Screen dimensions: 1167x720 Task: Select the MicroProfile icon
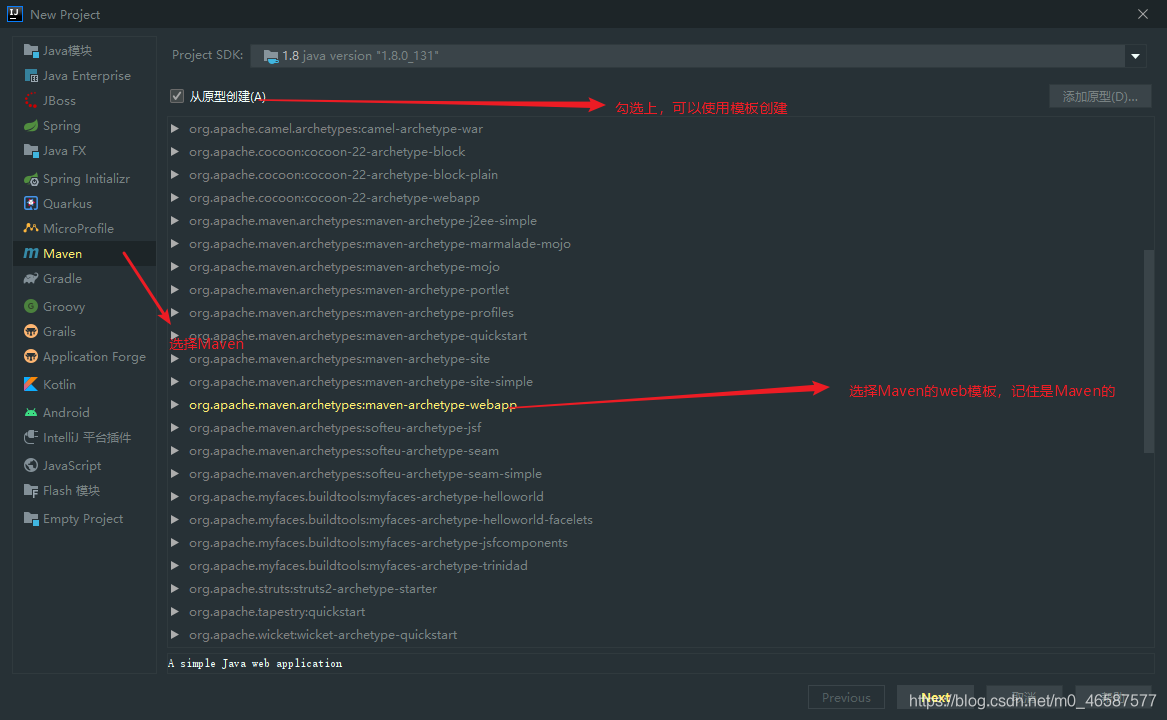(31, 229)
